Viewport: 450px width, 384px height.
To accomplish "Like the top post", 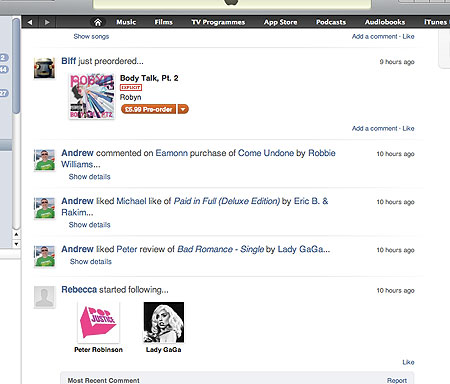I will (408, 36).
